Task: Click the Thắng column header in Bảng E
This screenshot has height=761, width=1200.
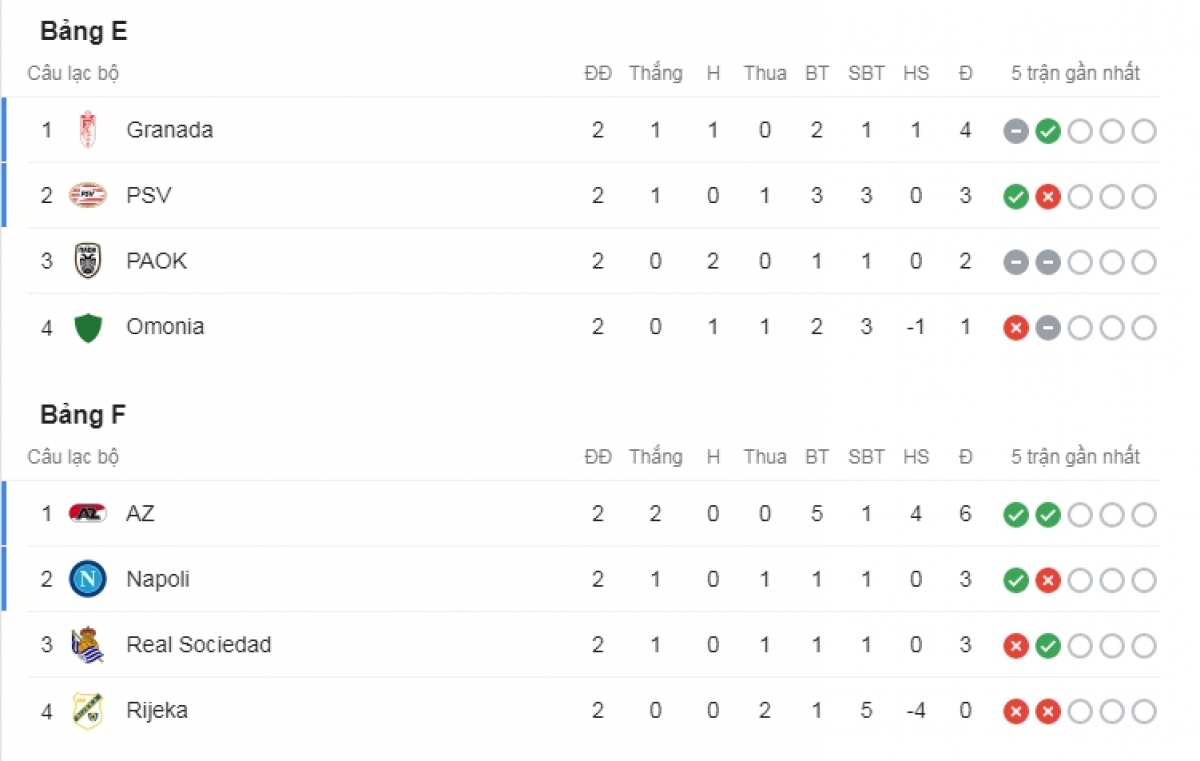Action: (656, 73)
